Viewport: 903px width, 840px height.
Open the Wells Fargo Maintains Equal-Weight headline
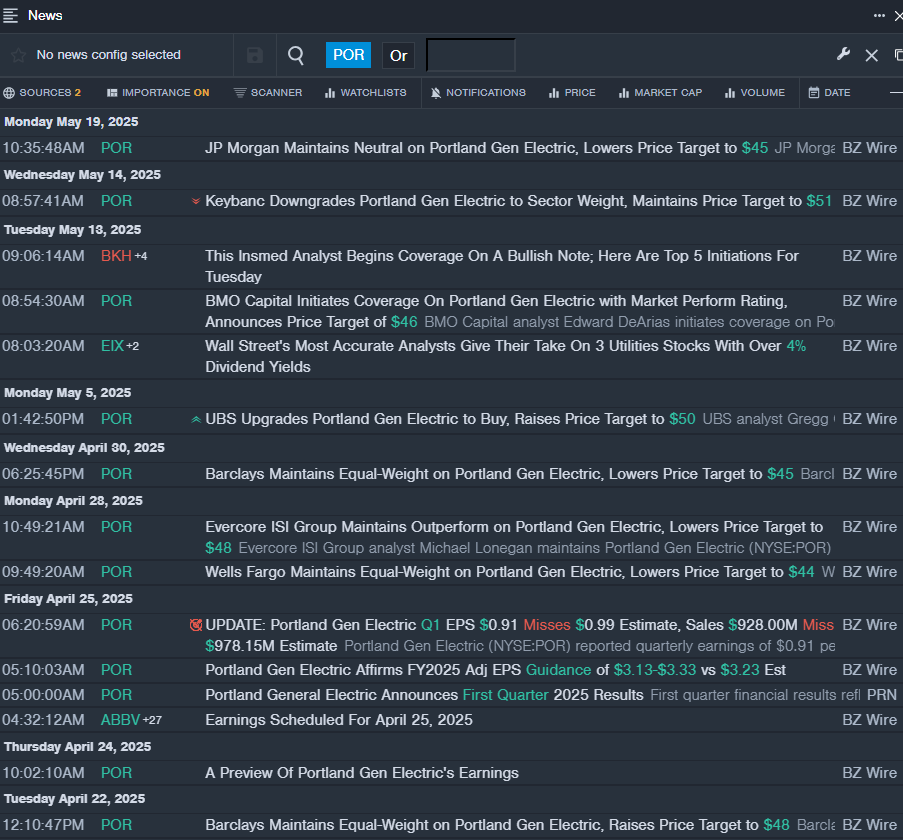(509, 572)
